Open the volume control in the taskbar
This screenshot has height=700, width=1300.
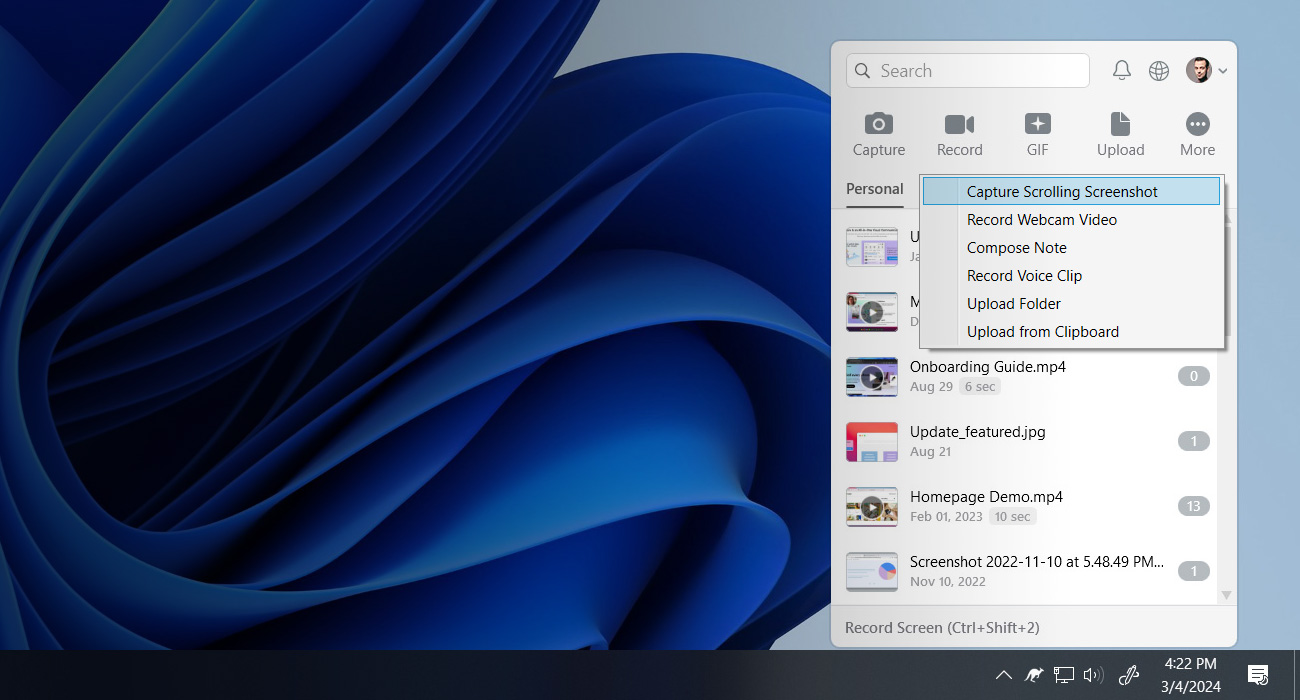1093,674
